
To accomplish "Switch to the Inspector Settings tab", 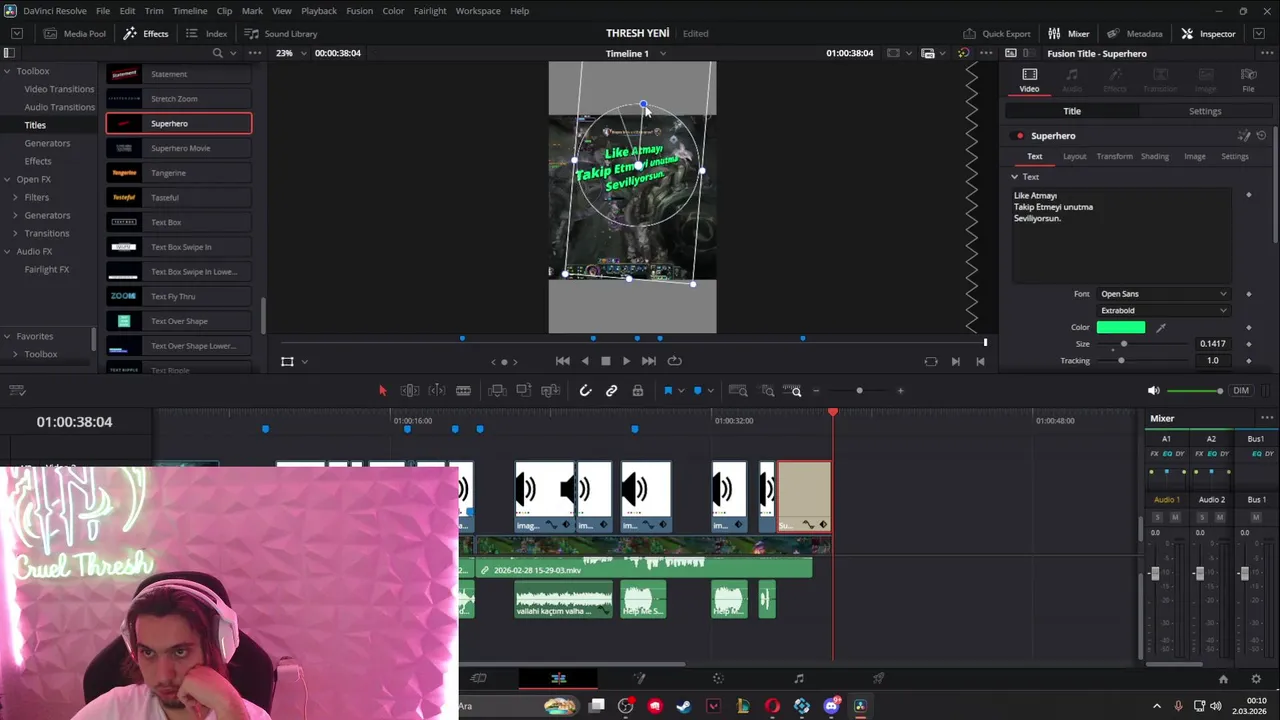I will pyautogui.click(x=1204, y=111).
